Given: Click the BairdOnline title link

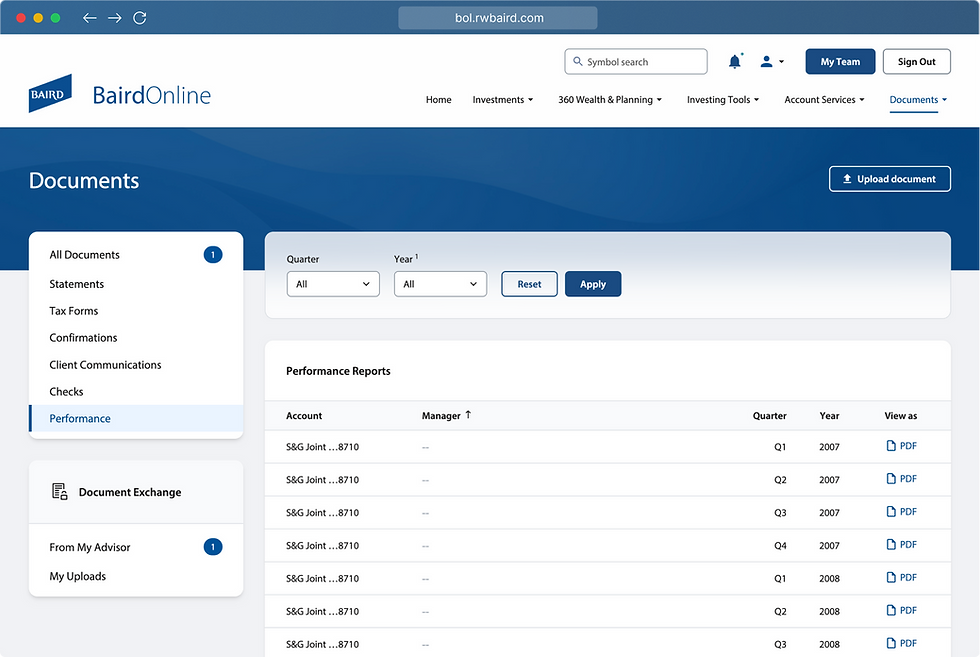Looking at the screenshot, I should [152, 95].
